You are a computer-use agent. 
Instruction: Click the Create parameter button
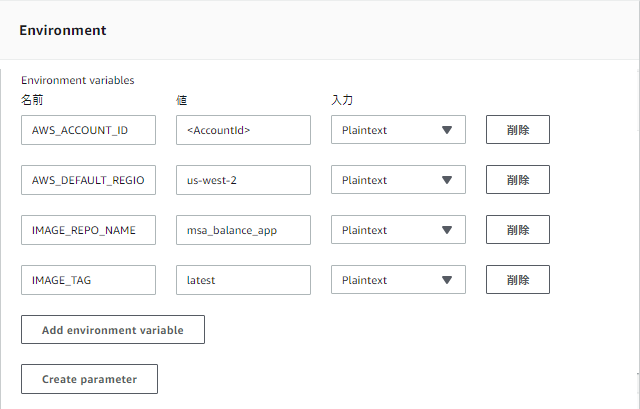point(89,379)
